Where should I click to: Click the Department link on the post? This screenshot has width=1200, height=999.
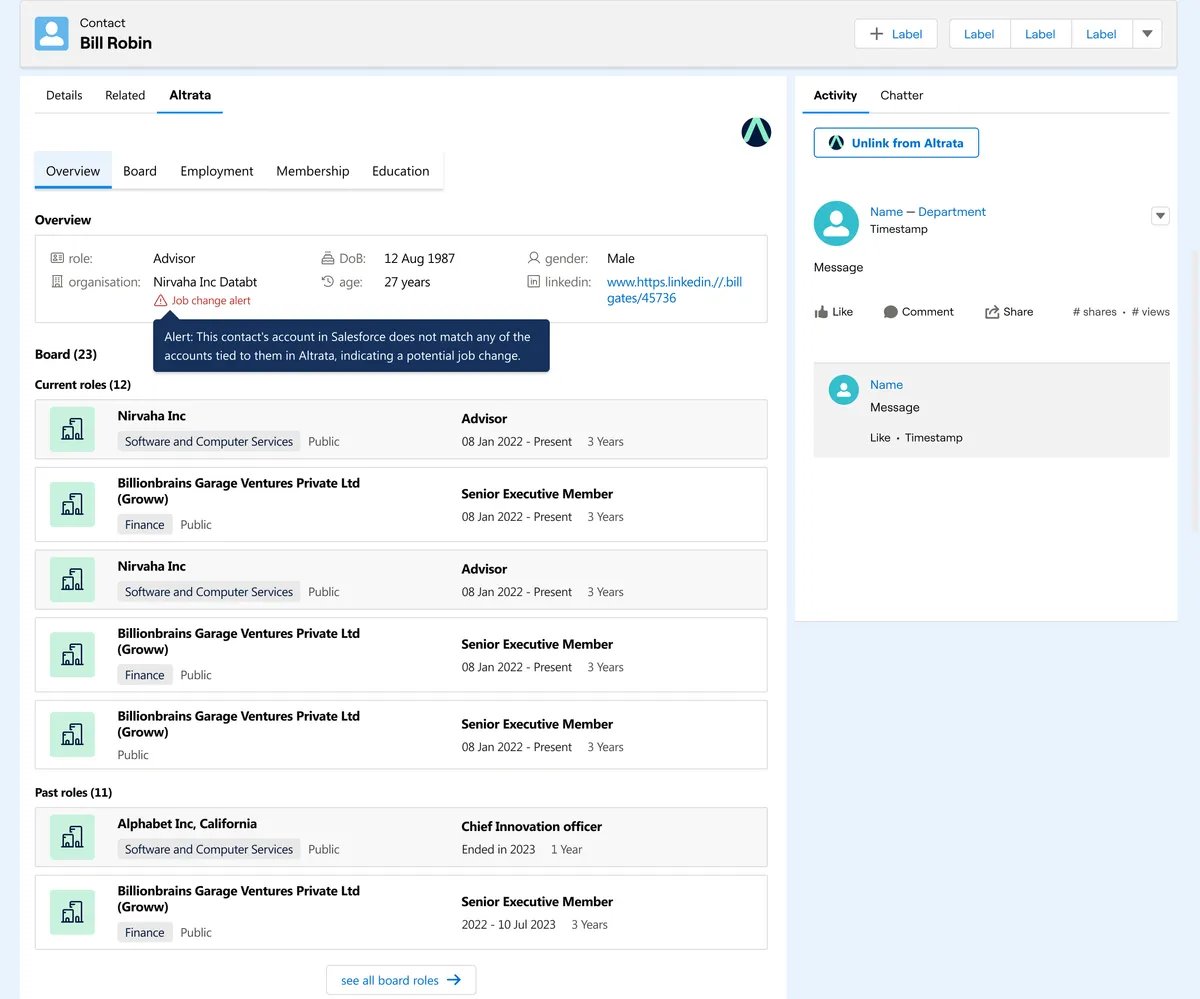(952, 212)
